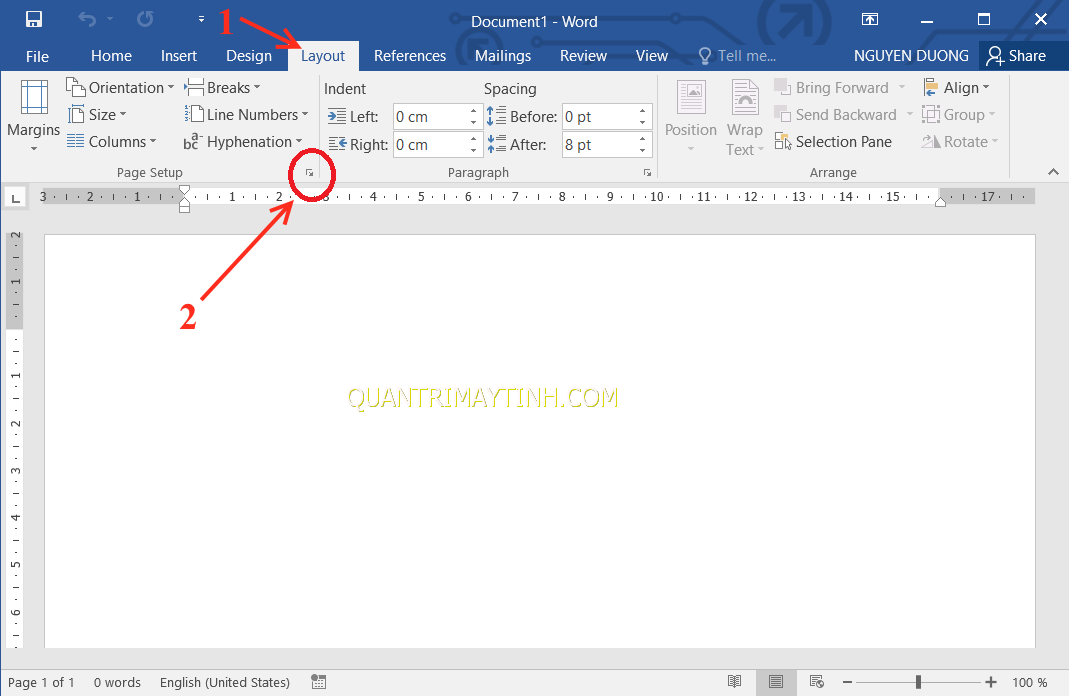This screenshot has width=1069, height=696.
Task: Click the Spacing Before field
Action: [x=599, y=117]
